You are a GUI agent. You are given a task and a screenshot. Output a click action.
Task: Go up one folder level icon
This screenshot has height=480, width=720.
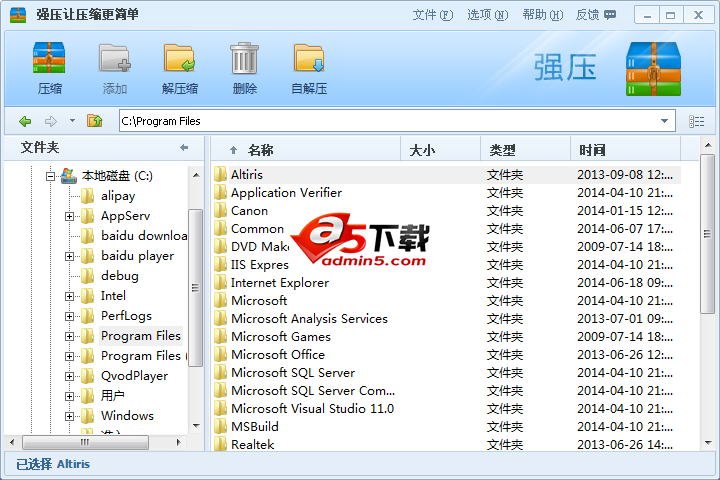point(95,121)
